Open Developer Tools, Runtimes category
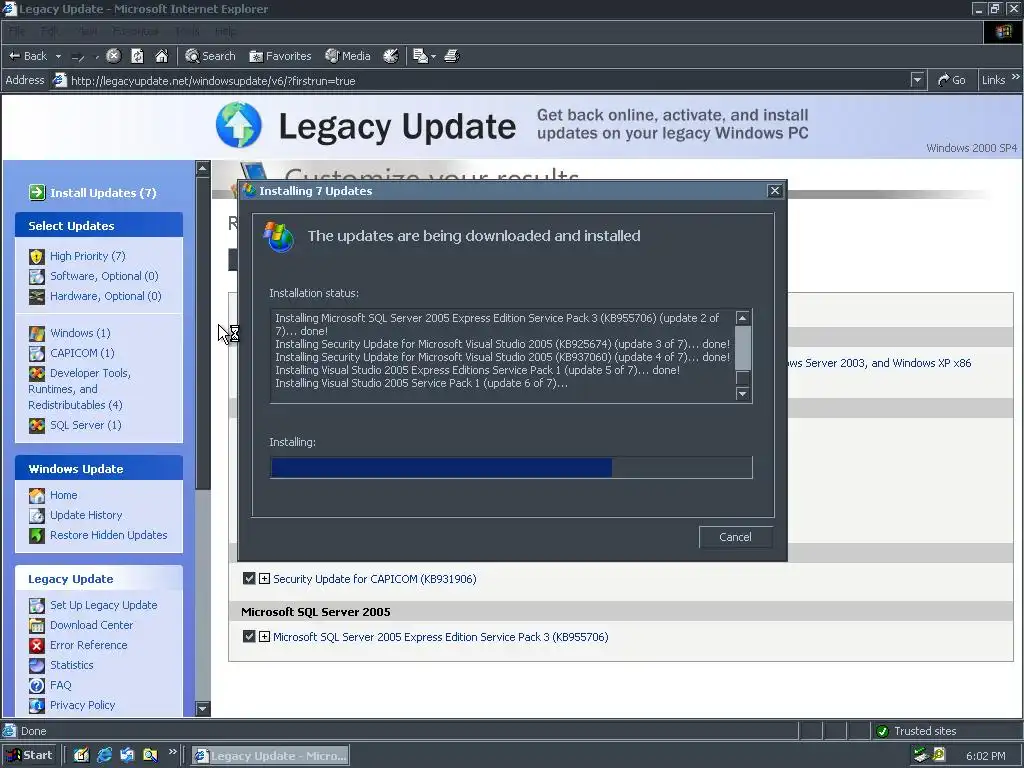The image size is (1024, 768). [80, 389]
